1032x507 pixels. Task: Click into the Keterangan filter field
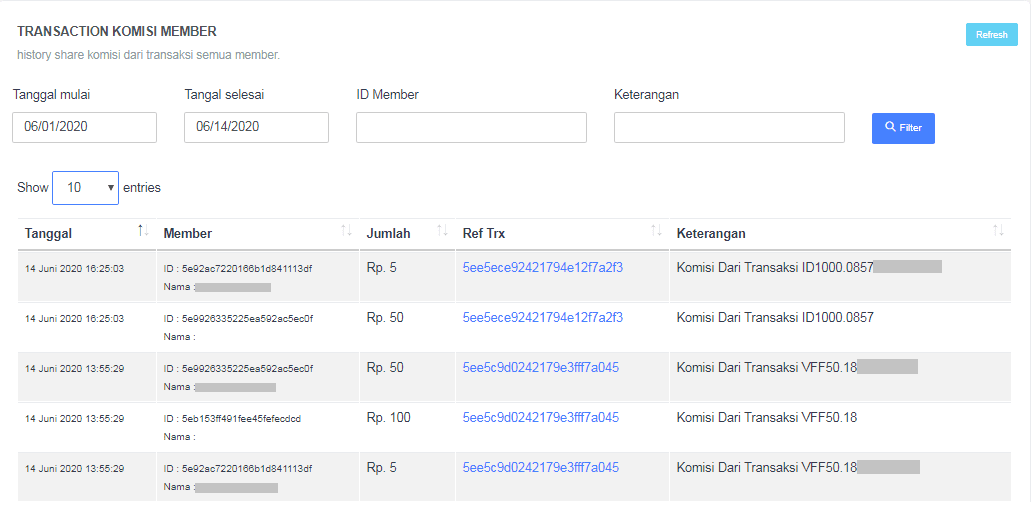[729, 127]
